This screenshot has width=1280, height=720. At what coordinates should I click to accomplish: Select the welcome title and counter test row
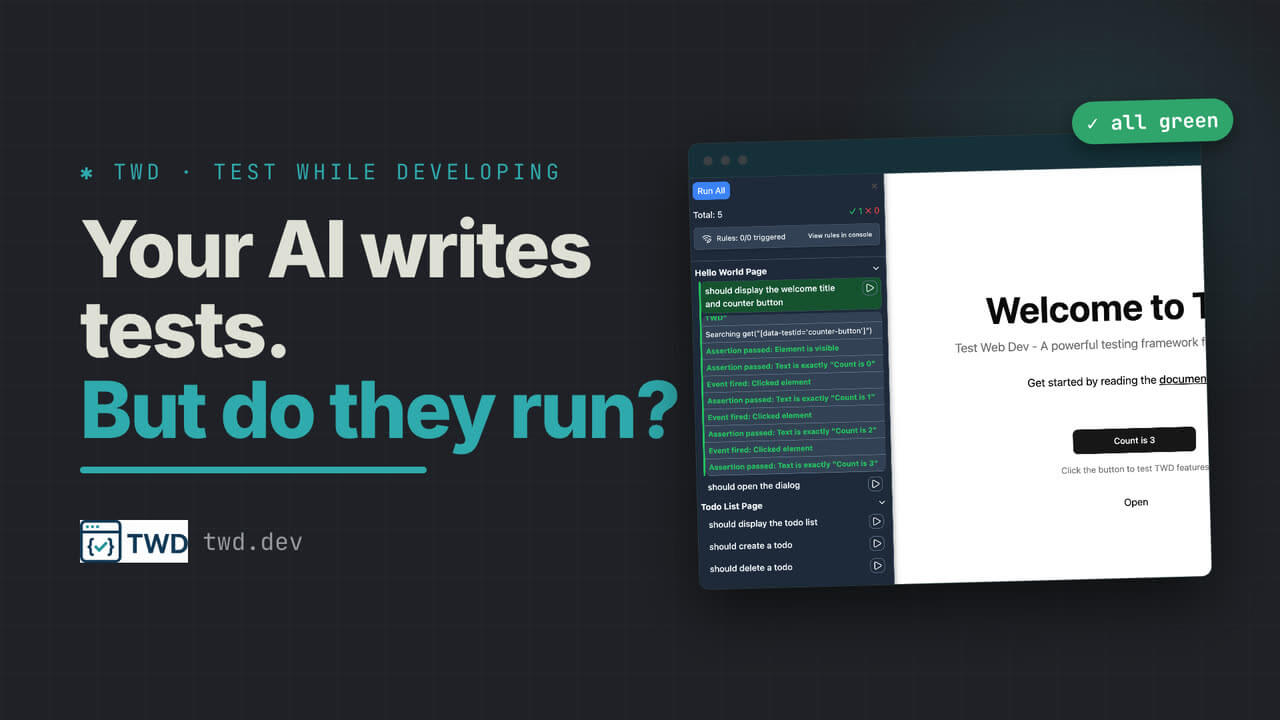790,295
